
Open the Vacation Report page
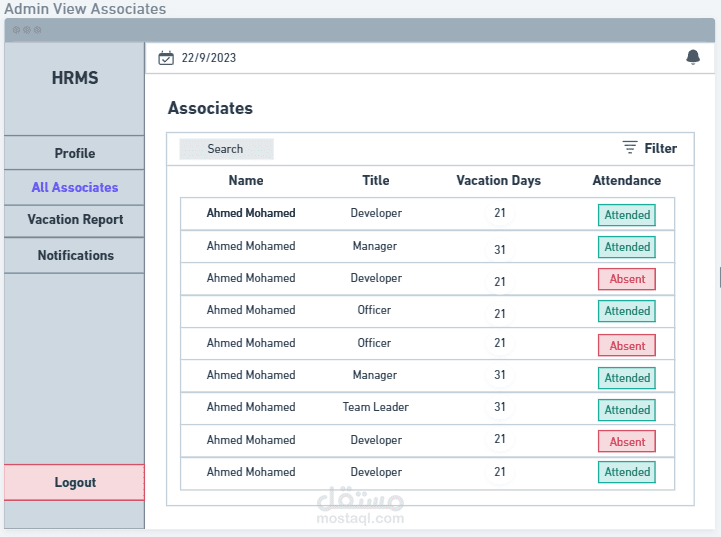(x=75, y=220)
